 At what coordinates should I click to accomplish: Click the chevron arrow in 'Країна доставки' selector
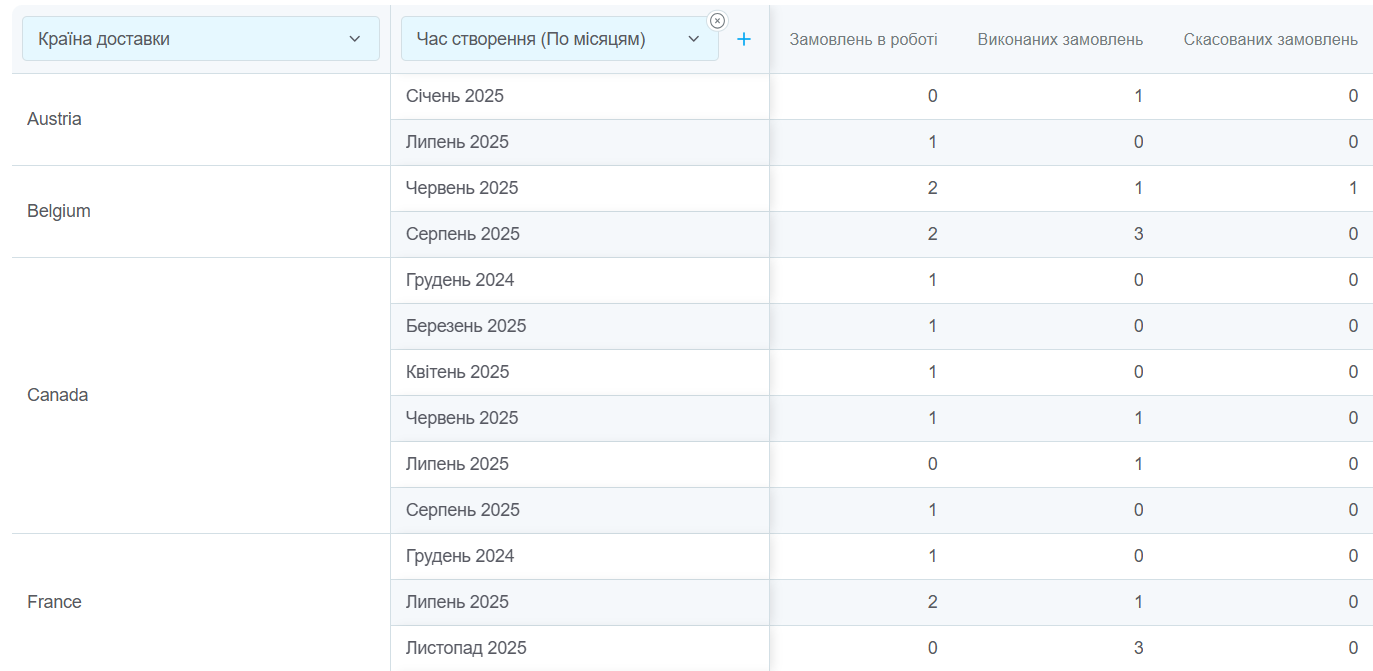pos(354,39)
